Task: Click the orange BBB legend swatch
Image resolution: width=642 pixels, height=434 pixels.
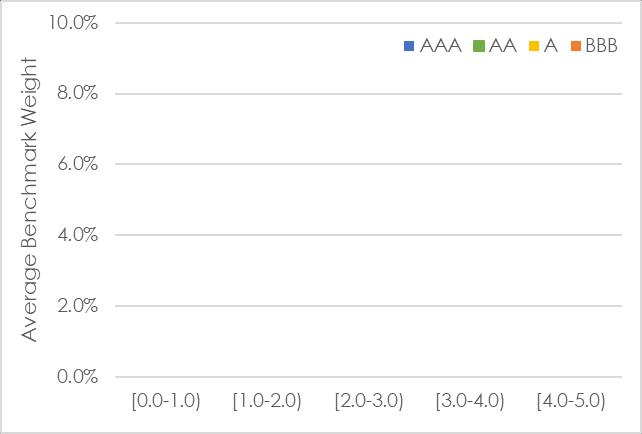Action: 576,46
